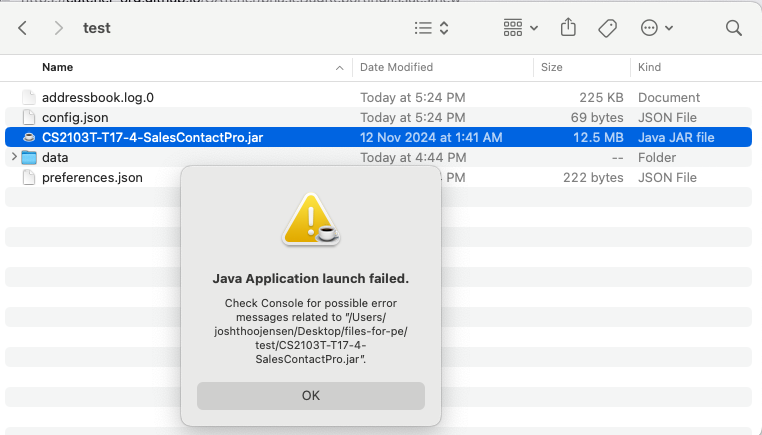Sort by Size column header
The image size is (762, 435).
pos(552,67)
